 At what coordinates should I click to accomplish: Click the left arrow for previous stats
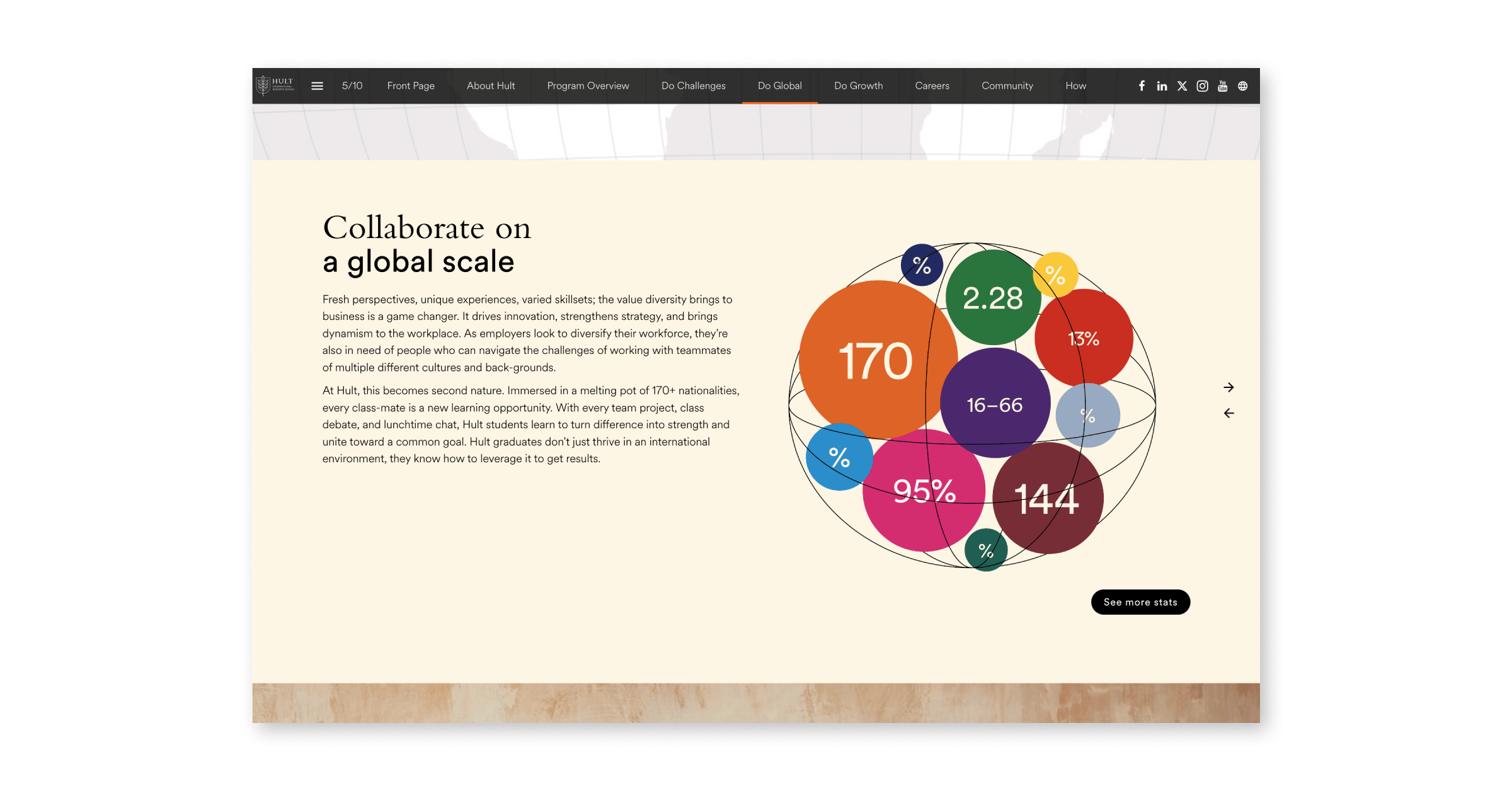pos(1228,413)
